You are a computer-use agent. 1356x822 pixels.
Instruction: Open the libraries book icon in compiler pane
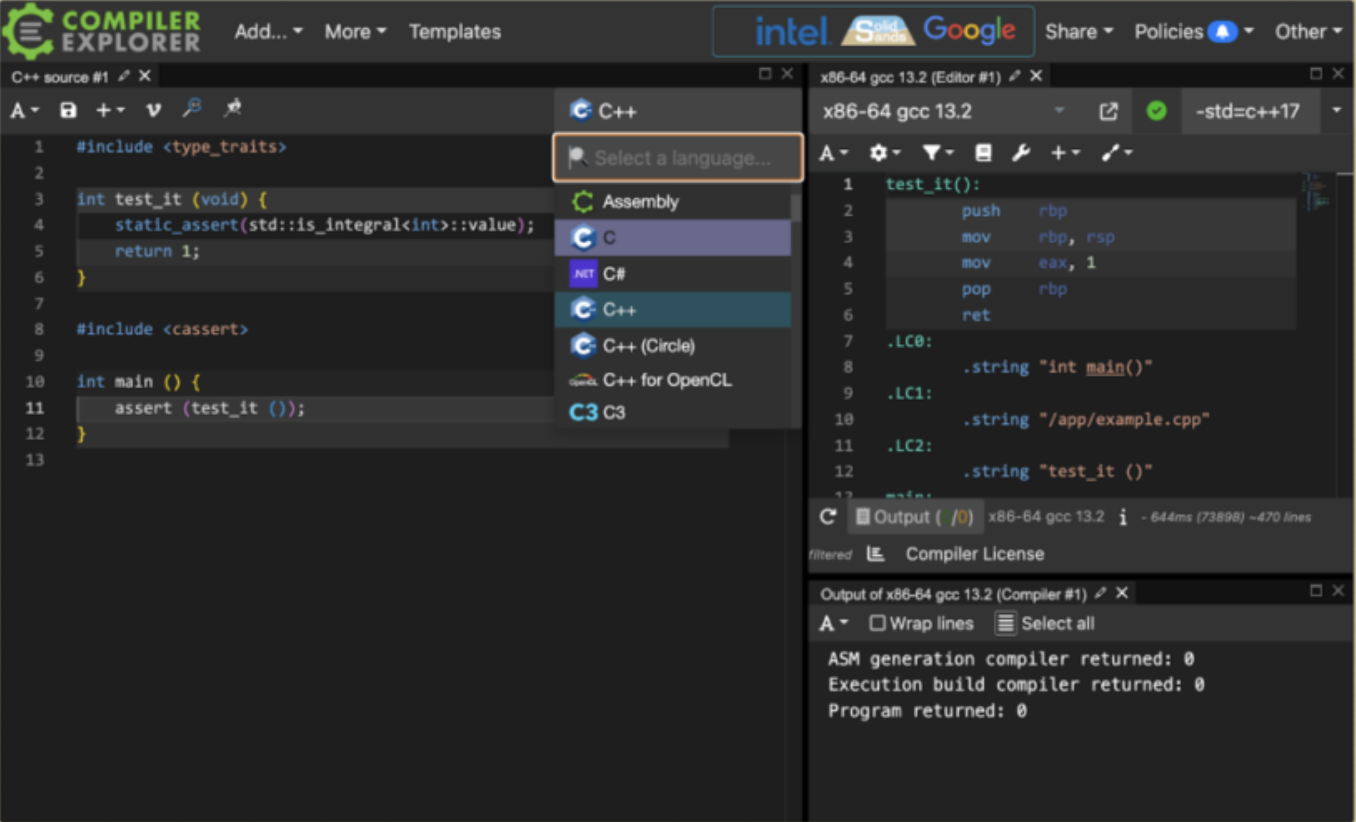click(x=983, y=153)
